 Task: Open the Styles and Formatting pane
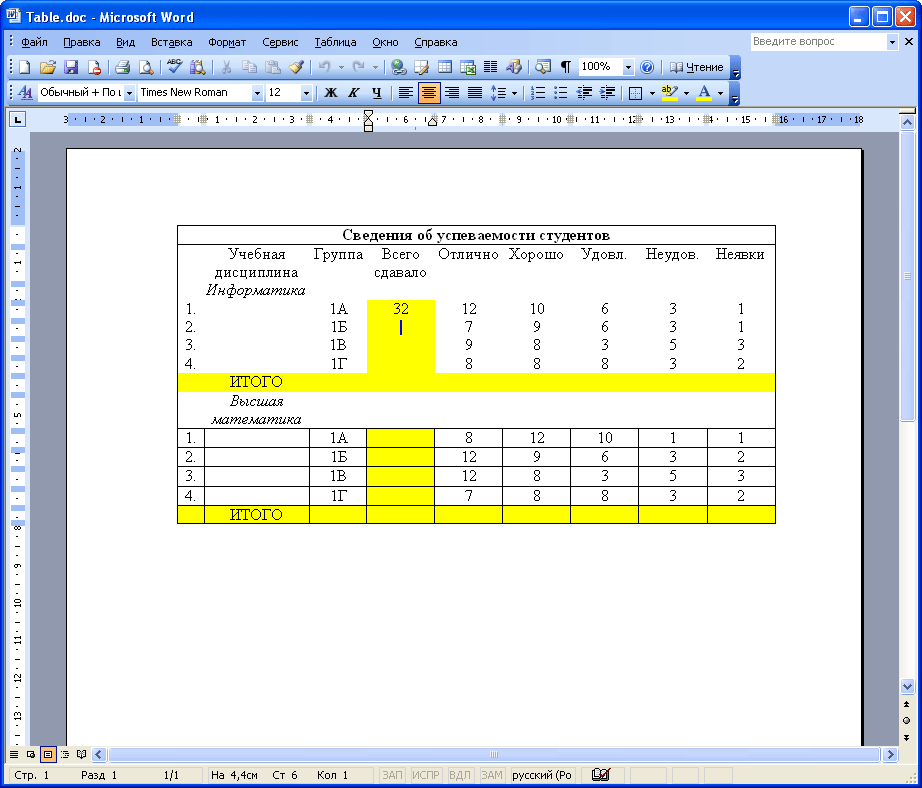pos(25,92)
